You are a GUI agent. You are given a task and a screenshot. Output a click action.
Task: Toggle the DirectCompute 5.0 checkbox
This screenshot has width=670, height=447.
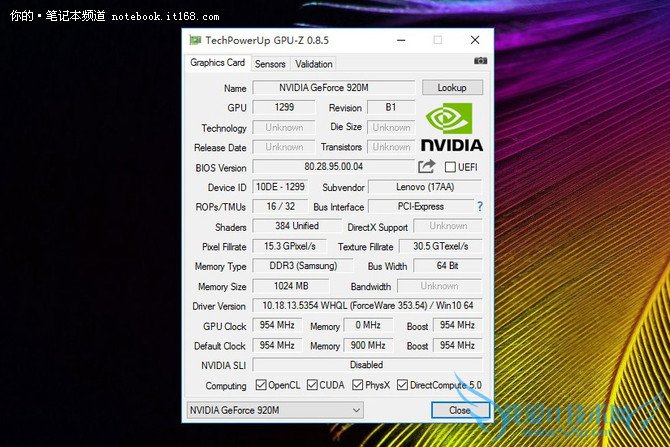click(402, 385)
